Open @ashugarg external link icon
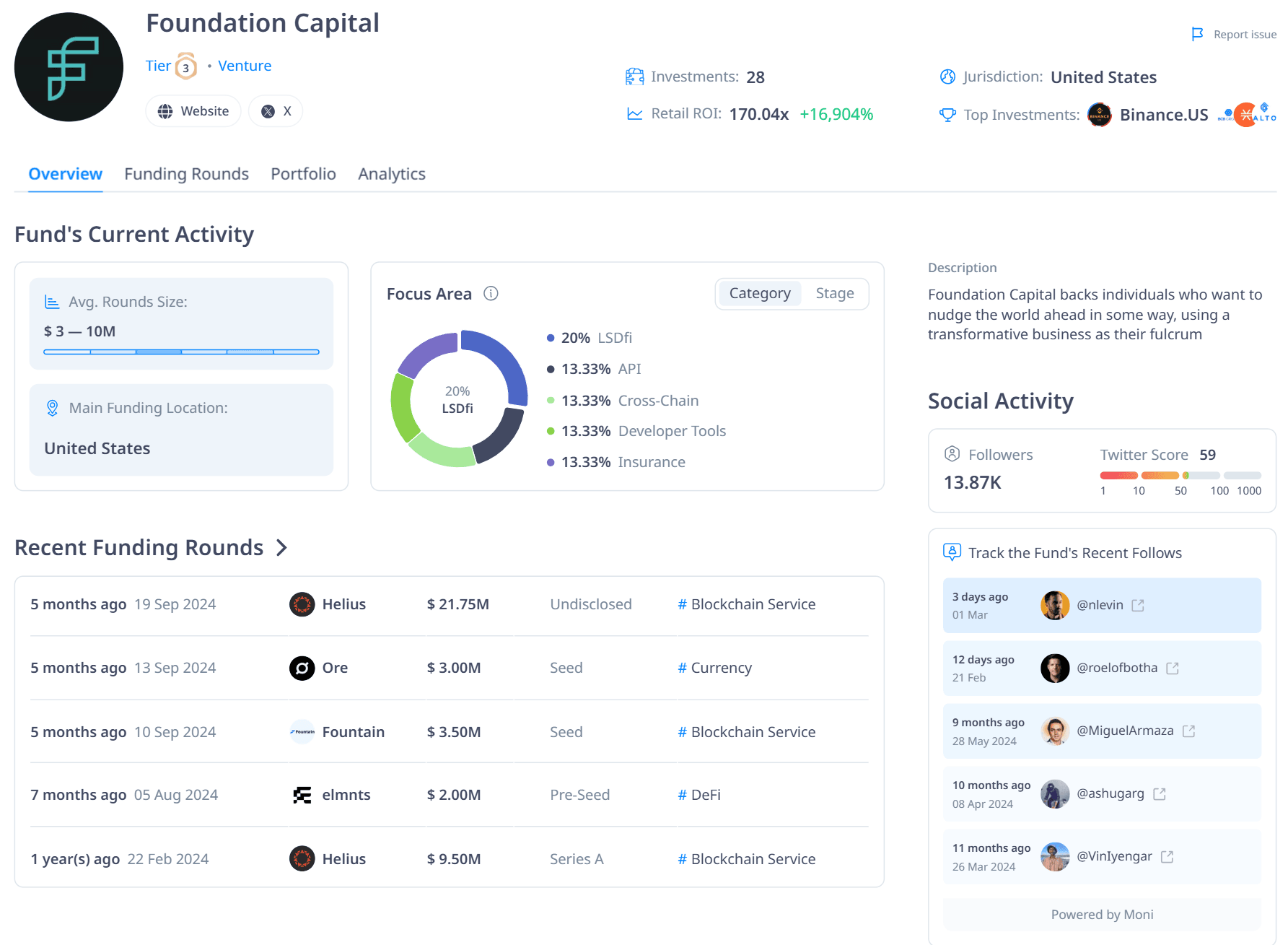1288x945 pixels. coord(1160,793)
